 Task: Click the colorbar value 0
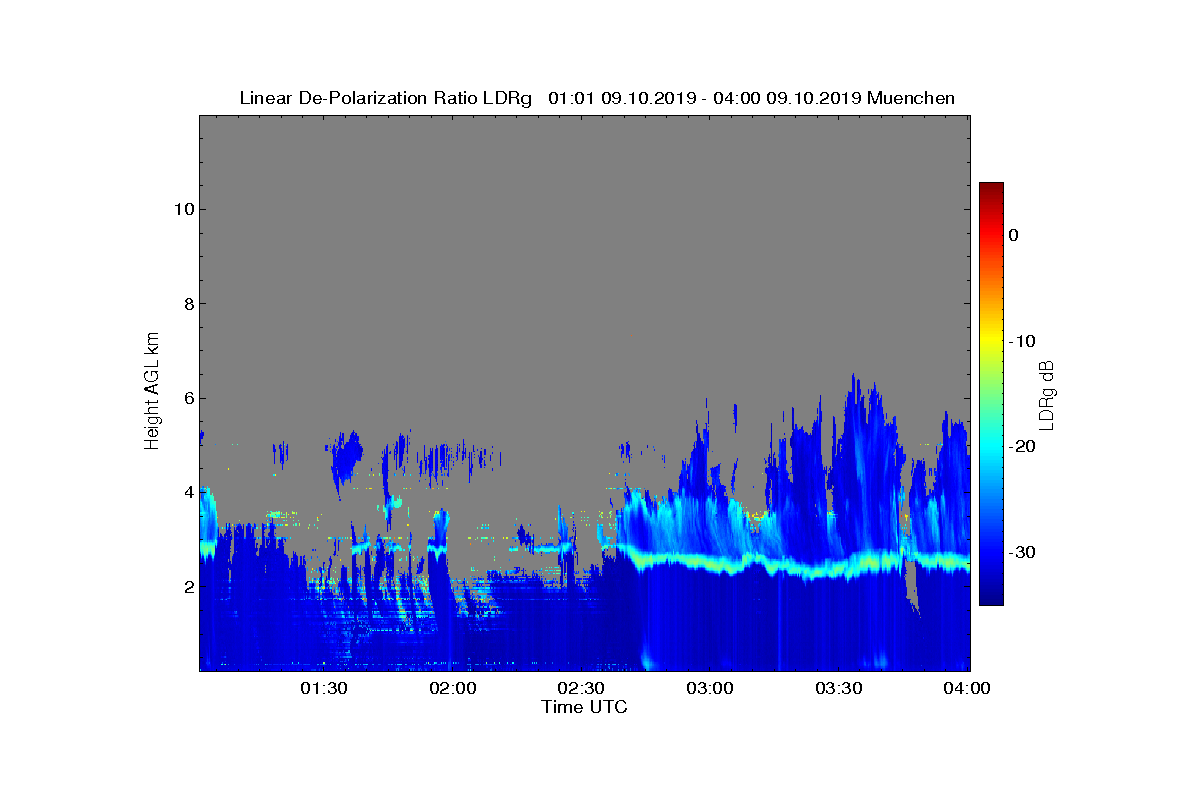[1013, 235]
